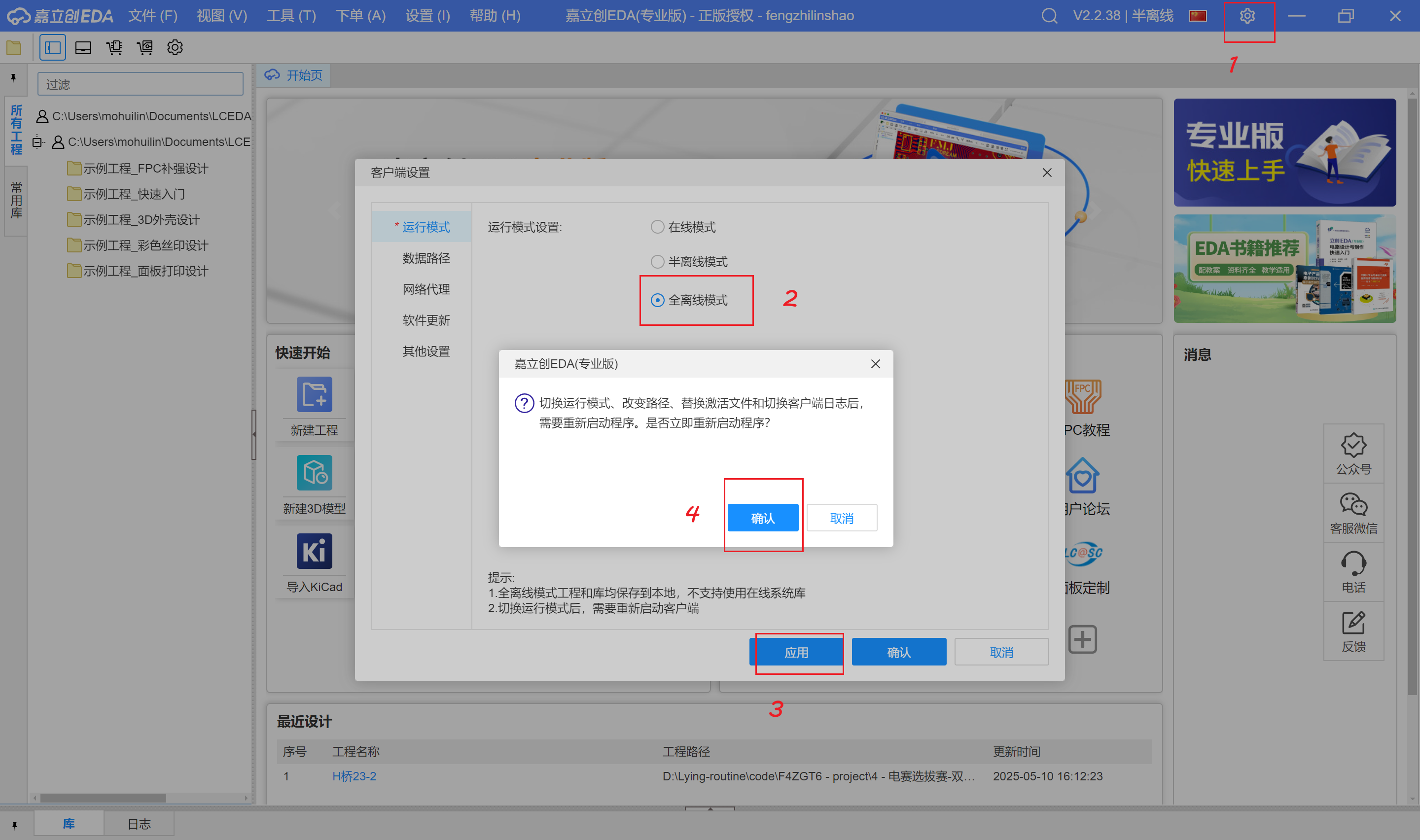Click the Chinese flag language icon
Screen dimensions: 1420x840
(1198, 16)
